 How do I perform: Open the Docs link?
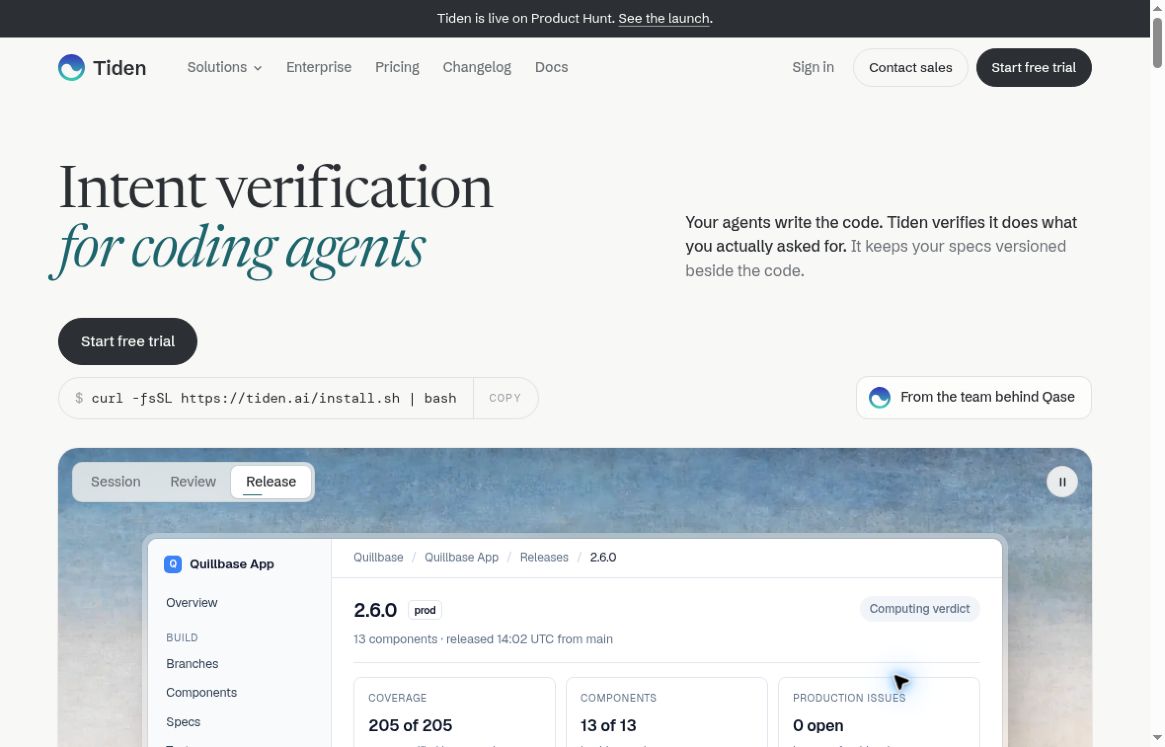pos(551,67)
